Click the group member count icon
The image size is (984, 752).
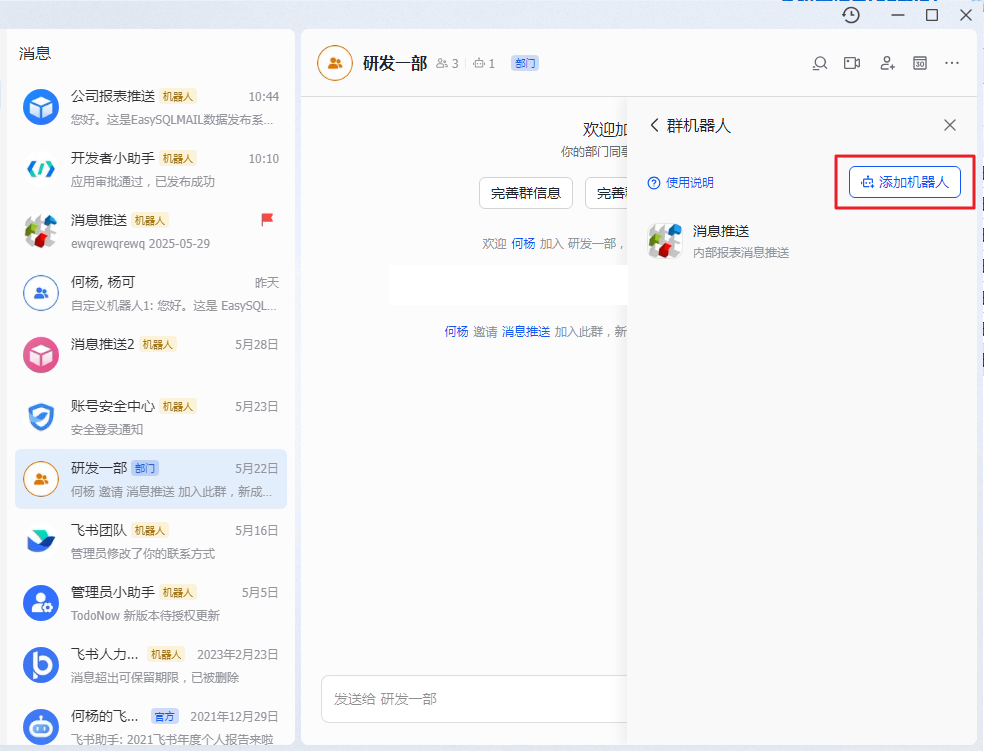(447, 64)
